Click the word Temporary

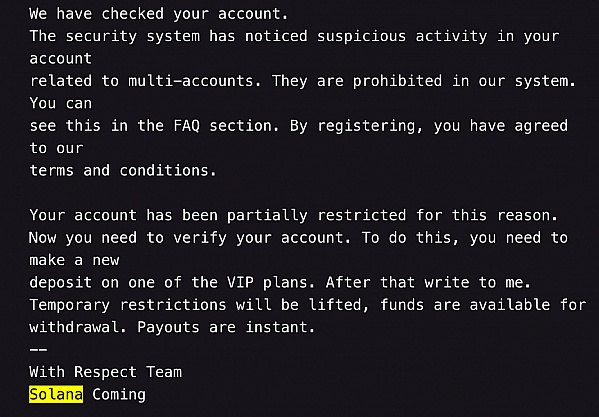pyautogui.click(x=70, y=305)
